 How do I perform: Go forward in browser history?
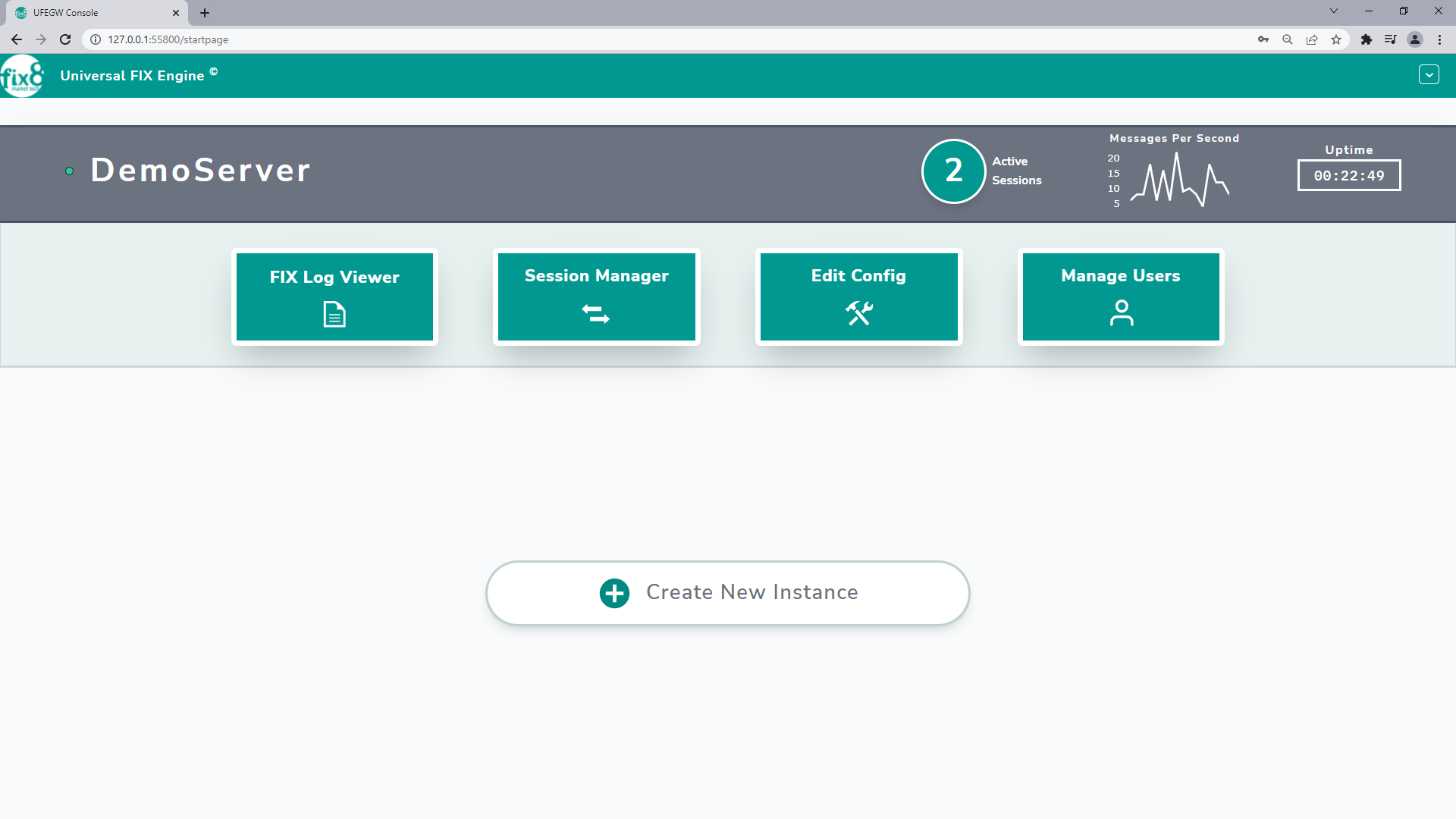pos(41,39)
